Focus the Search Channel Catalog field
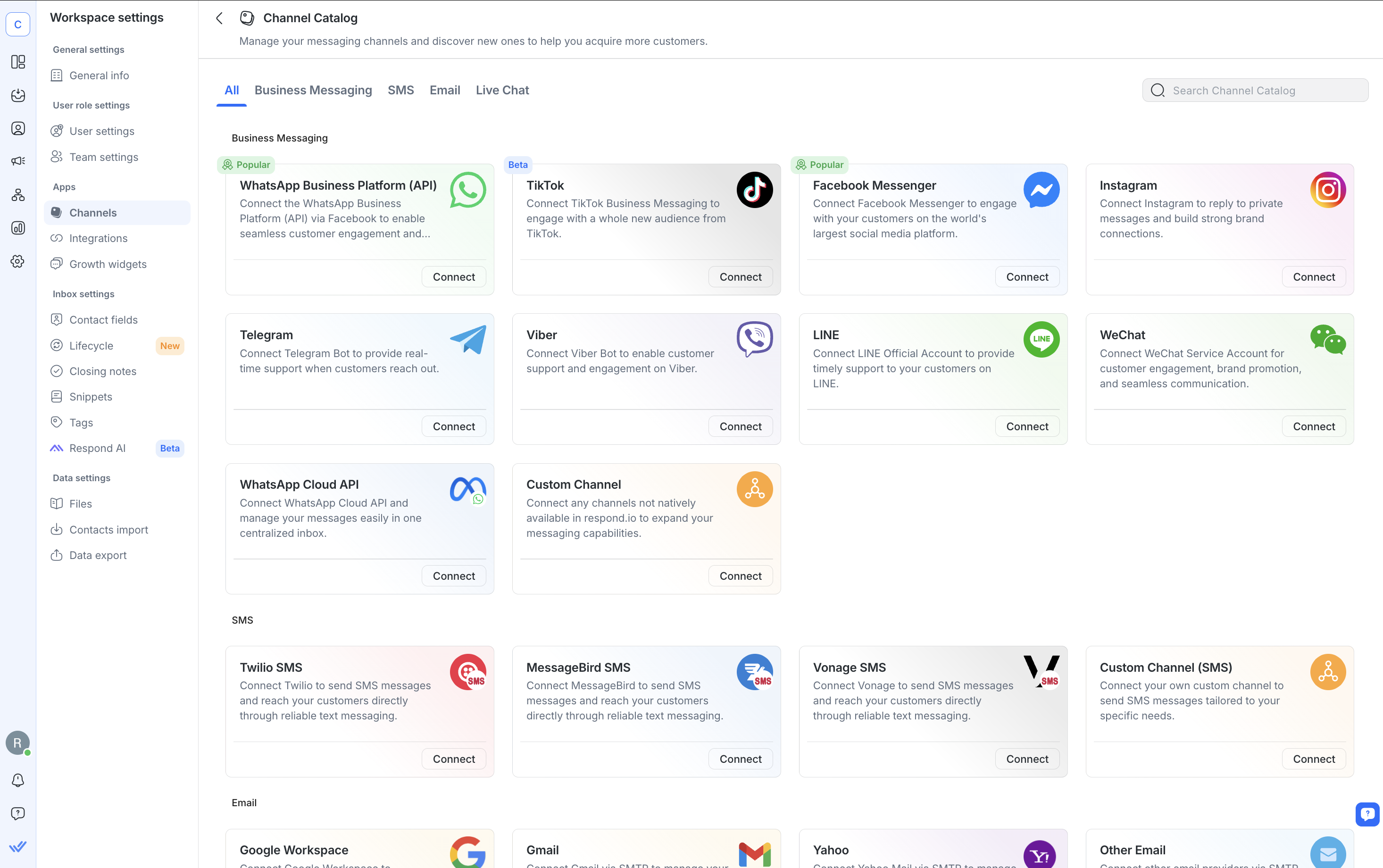Screen dimensions: 1383x868 click(1255, 90)
